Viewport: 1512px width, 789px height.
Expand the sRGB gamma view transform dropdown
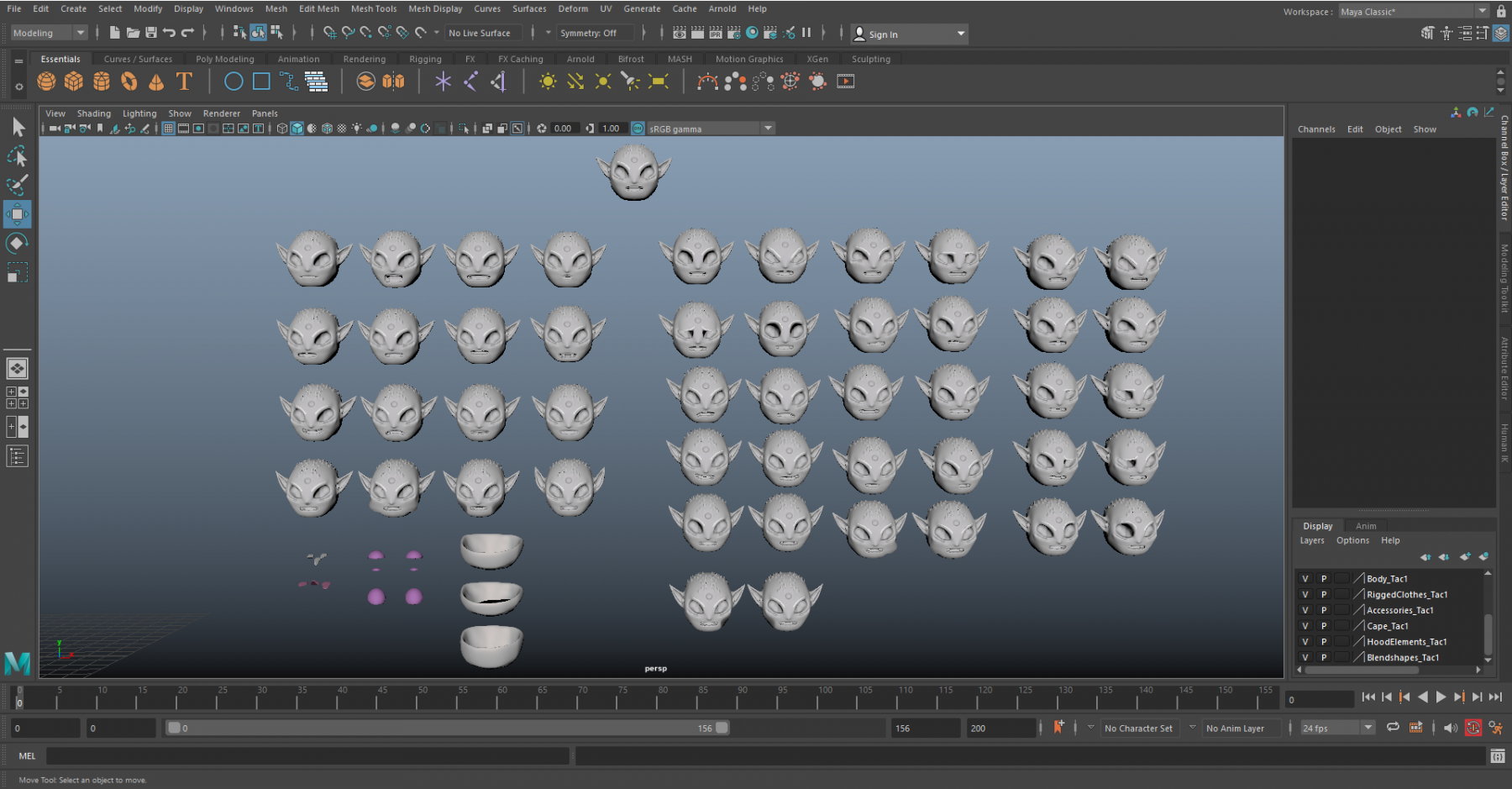(767, 129)
